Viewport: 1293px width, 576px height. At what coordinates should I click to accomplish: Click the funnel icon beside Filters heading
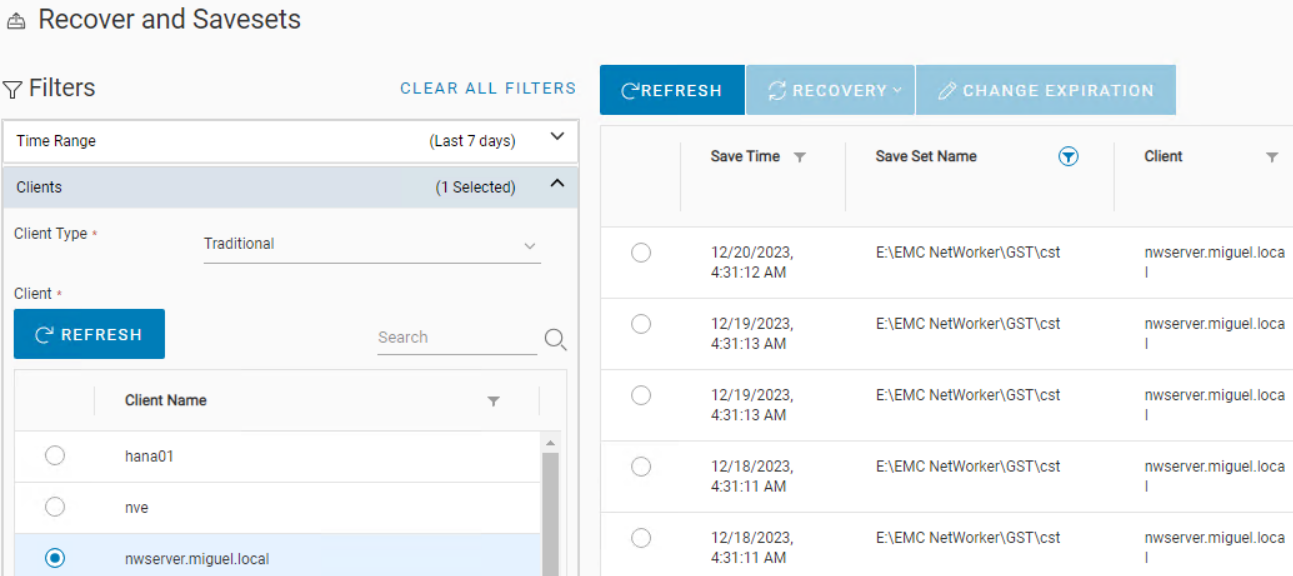(13, 88)
